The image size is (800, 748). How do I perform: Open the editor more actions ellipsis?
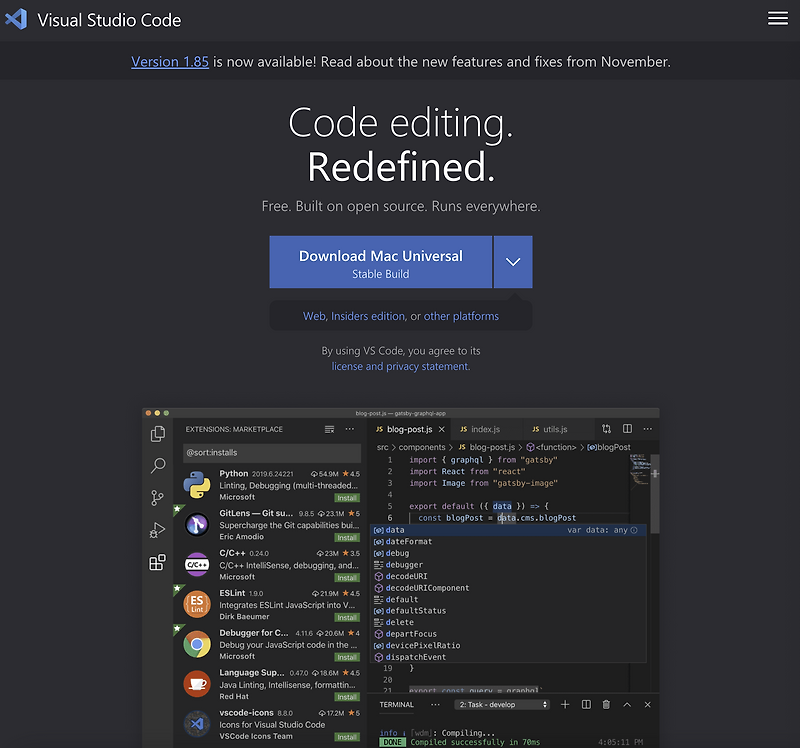[647, 429]
